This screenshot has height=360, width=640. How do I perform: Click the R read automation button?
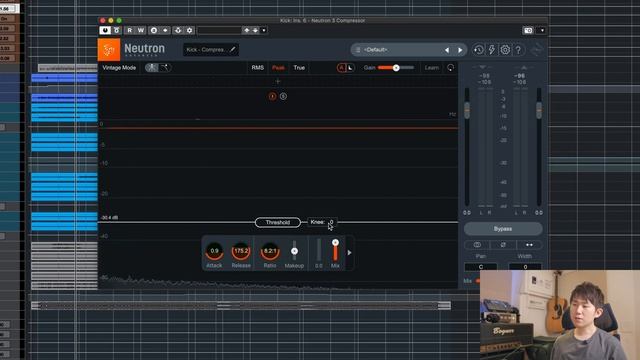coord(130,30)
